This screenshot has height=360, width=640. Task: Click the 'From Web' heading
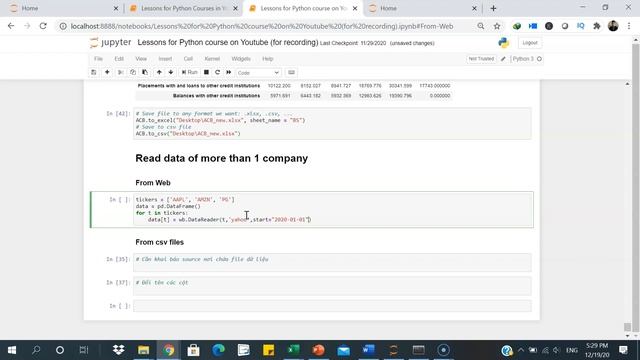[153, 183]
